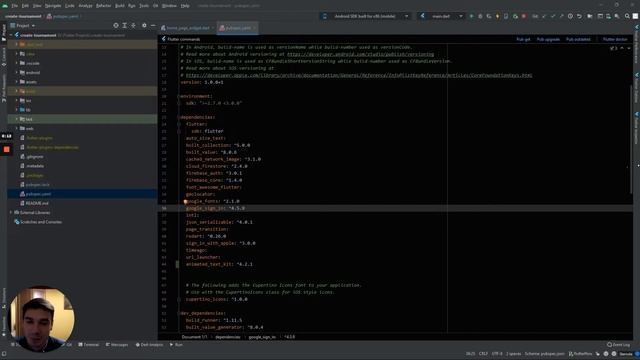
Task: Expand External Libraries in the project tree
Action: [11, 212]
